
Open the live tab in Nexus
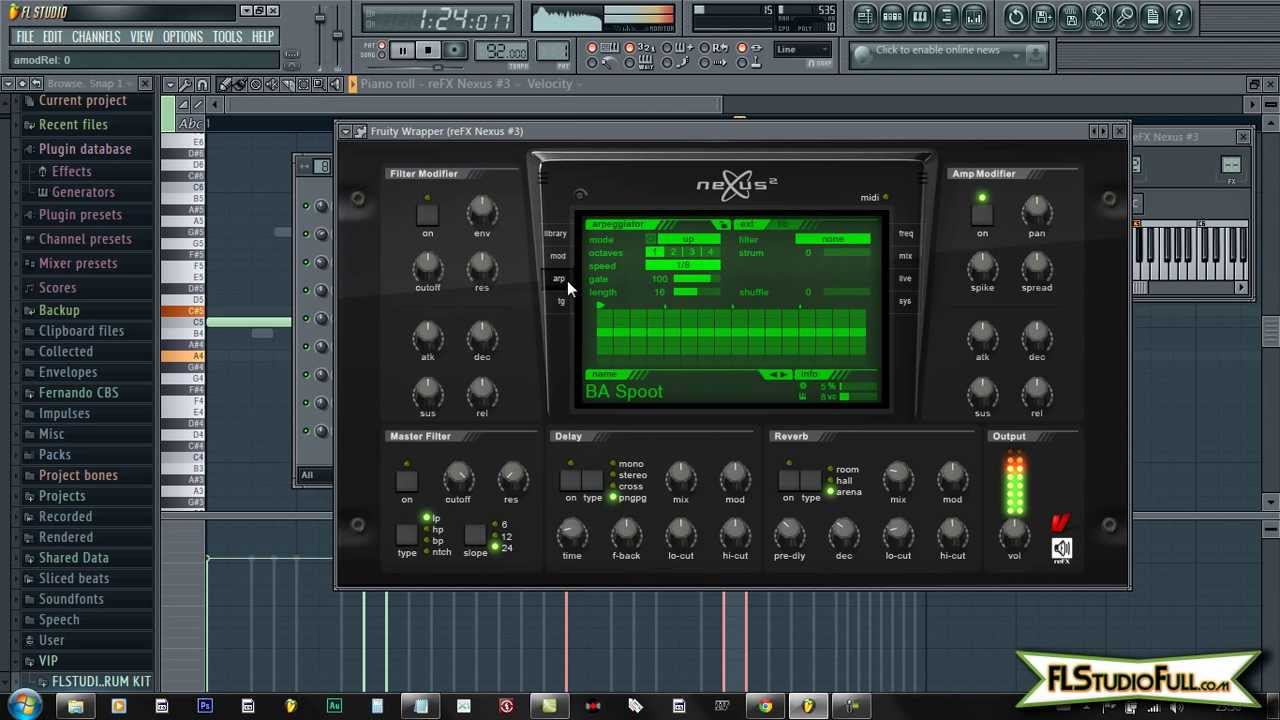tap(905, 279)
